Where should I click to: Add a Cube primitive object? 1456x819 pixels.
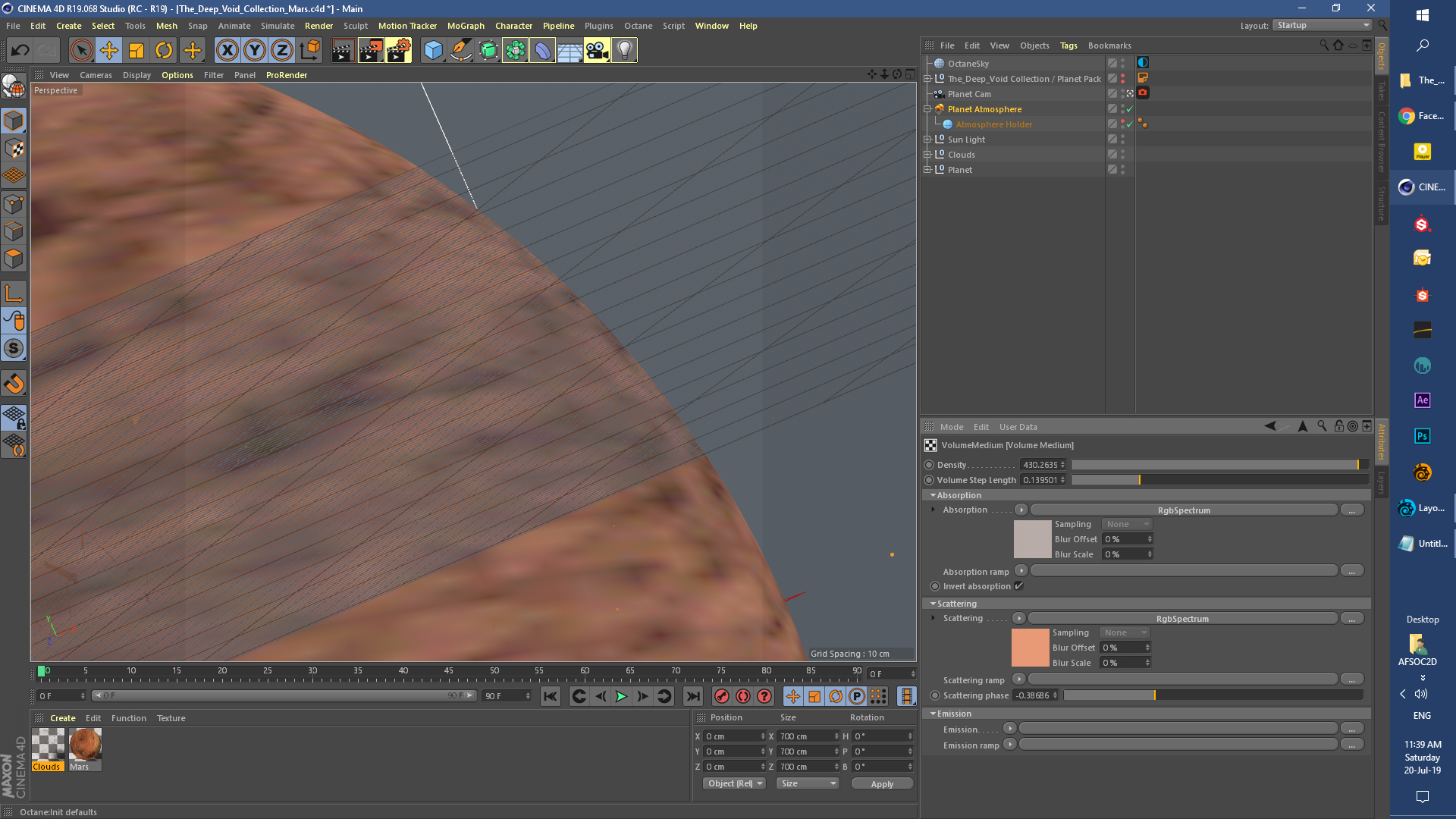tap(433, 51)
